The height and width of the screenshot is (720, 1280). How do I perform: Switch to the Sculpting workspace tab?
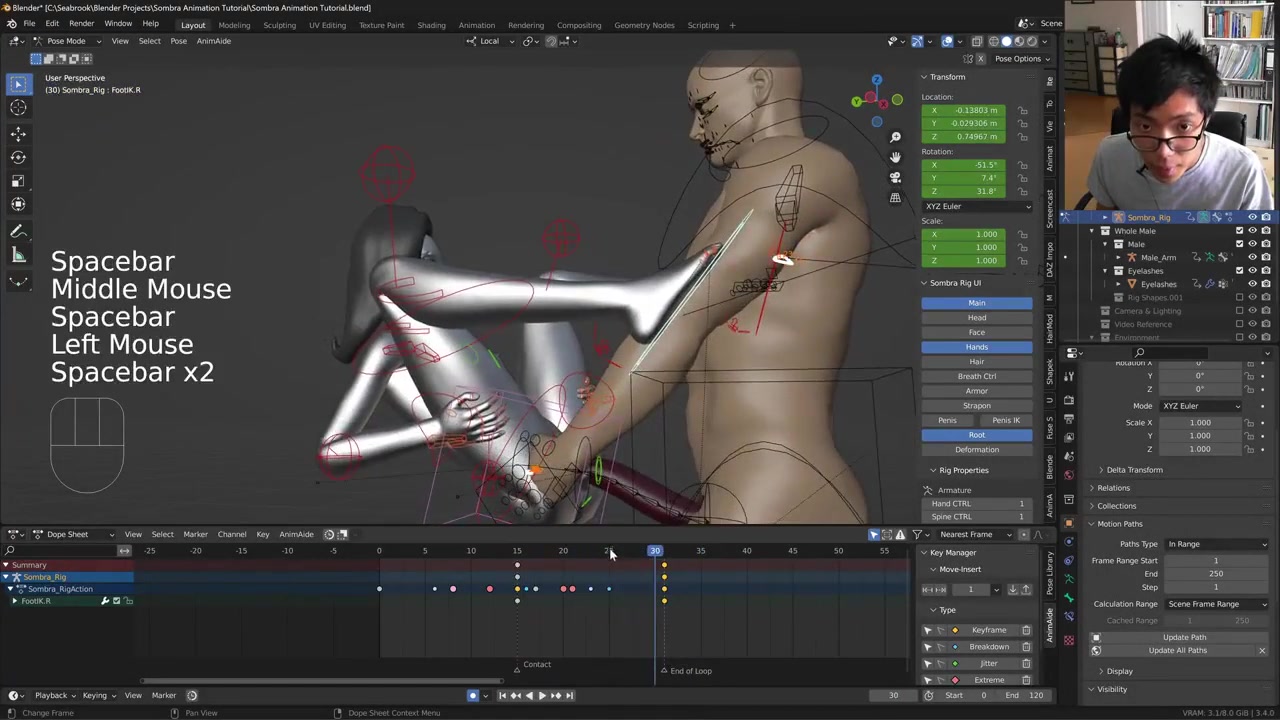point(279,25)
